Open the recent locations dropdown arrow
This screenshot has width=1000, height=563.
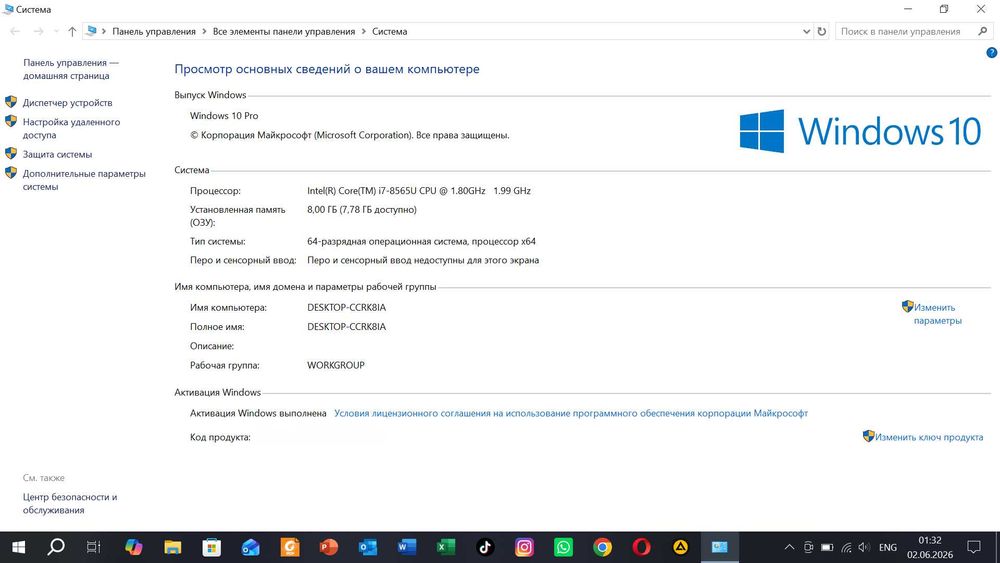56,31
